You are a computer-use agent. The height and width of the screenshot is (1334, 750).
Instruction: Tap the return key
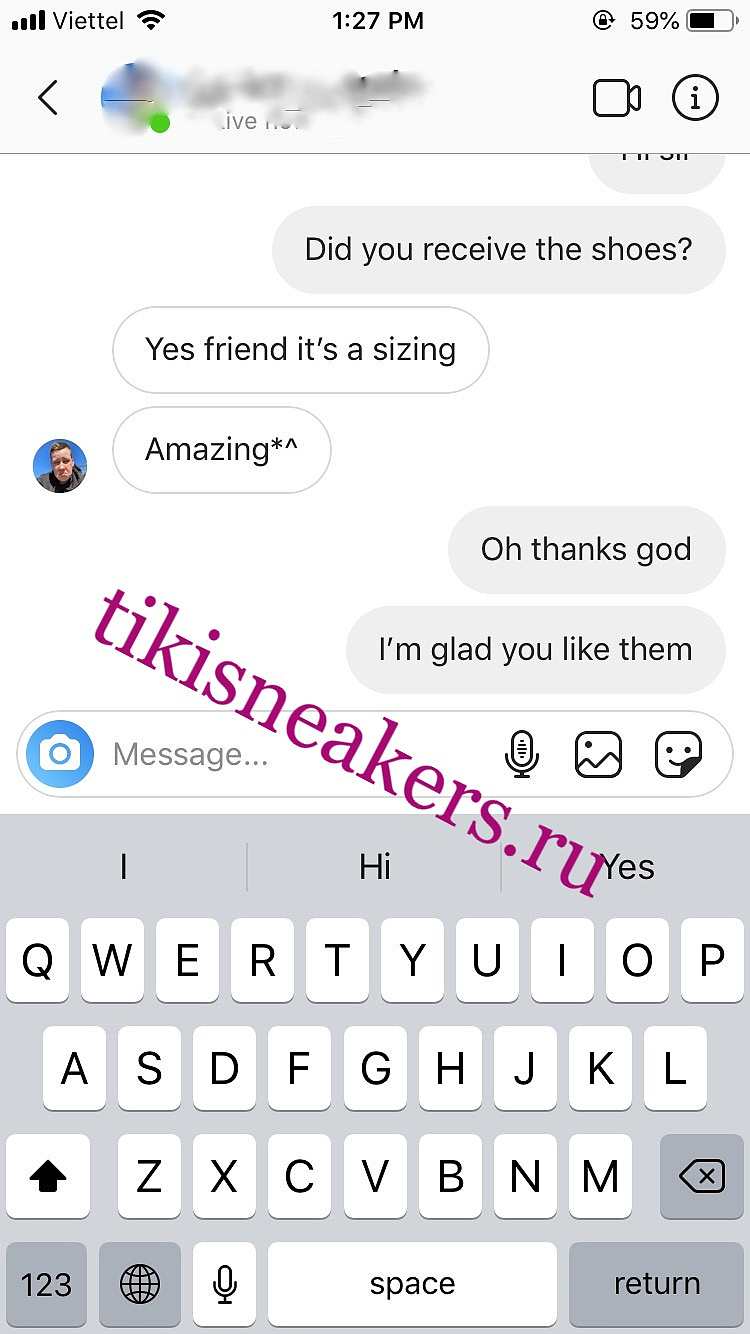(x=657, y=1284)
